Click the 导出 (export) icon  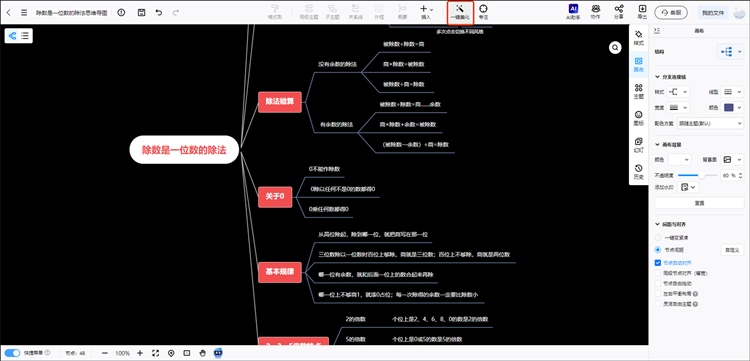(x=642, y=12)
